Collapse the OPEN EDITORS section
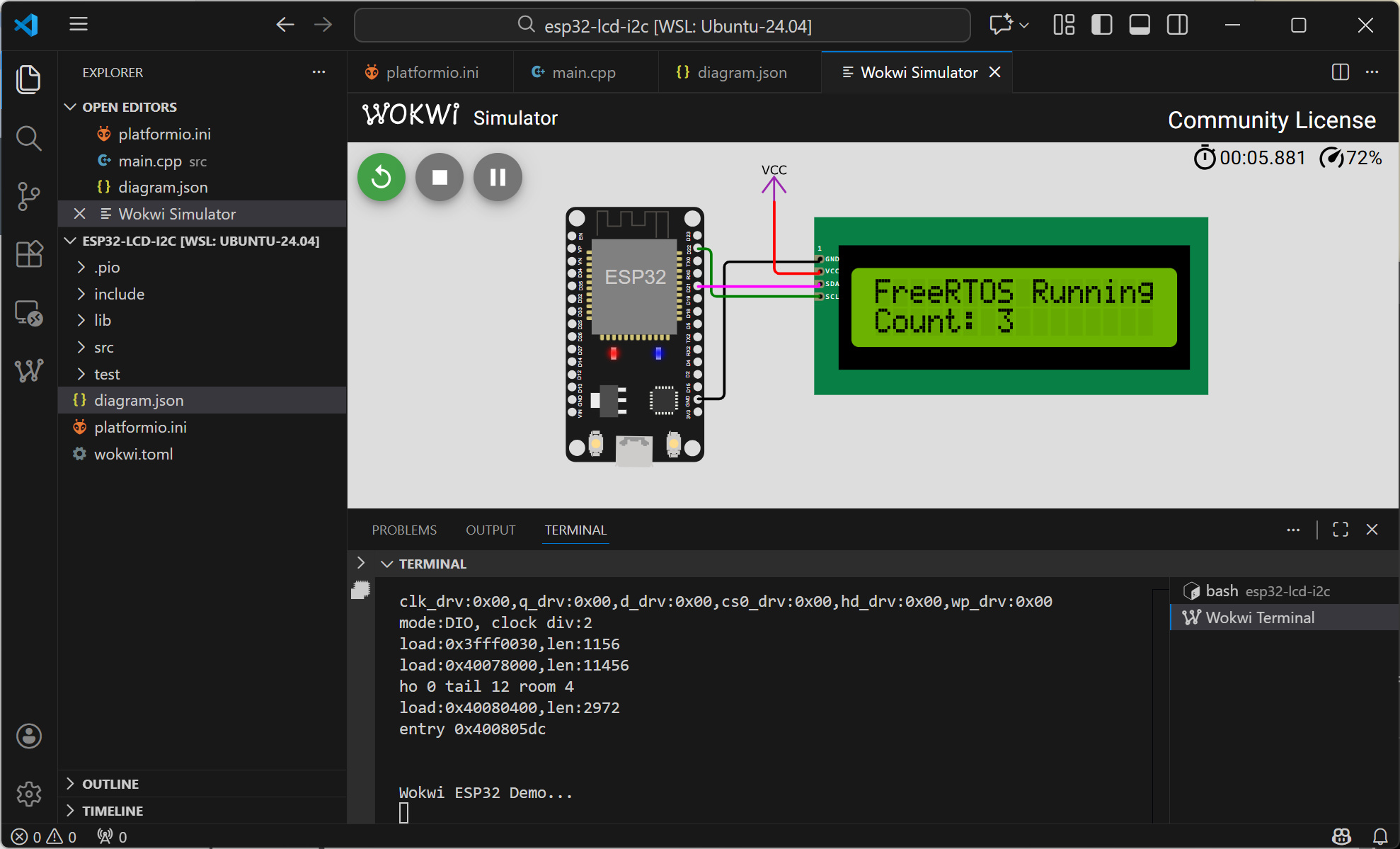Viewport: 1400px width, 849px height. [x=129, y=107]
